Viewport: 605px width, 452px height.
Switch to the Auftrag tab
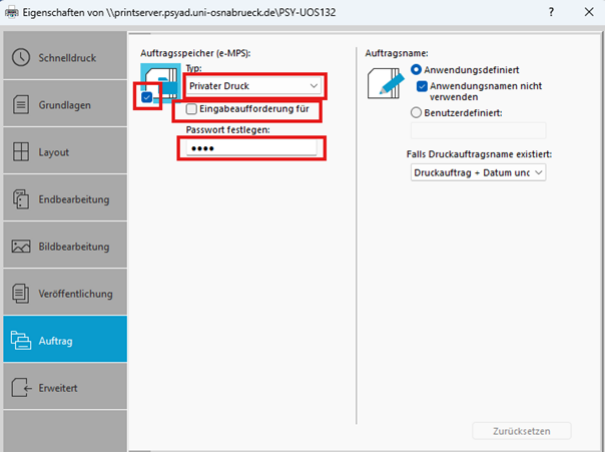[63, 340]
